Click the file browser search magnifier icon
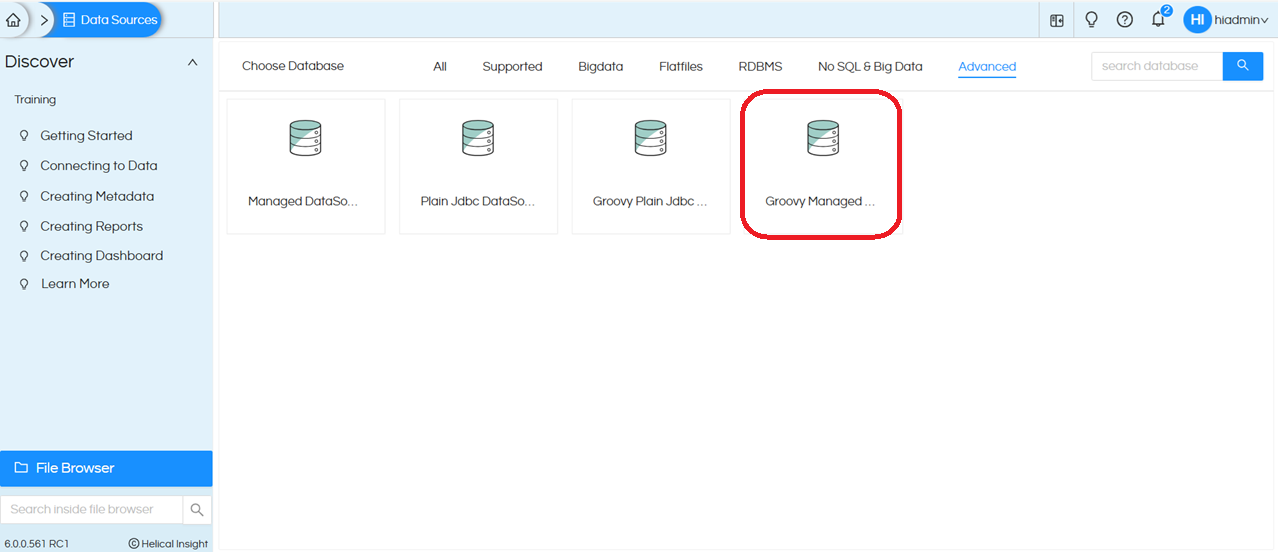The height and width of the screenshot is (552, 1278). click(197, 510)
